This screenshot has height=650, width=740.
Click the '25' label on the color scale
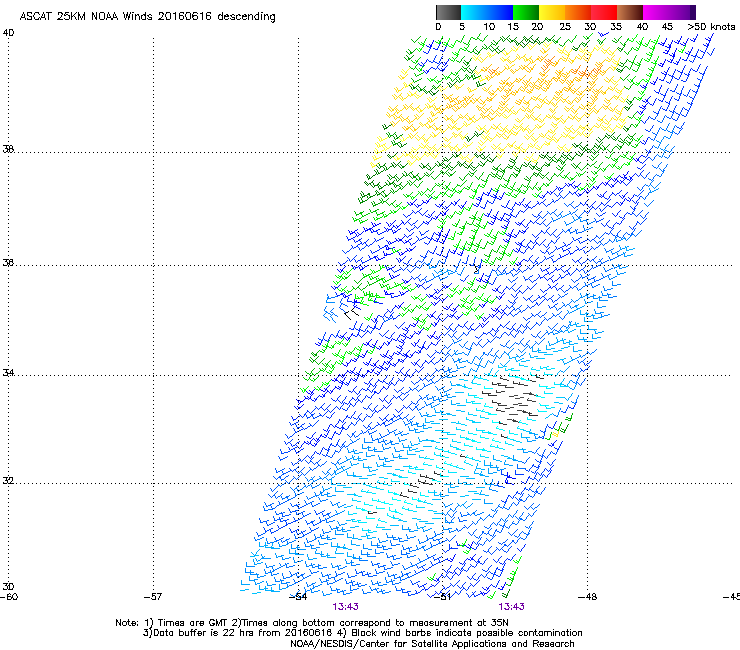click(565, 27)
